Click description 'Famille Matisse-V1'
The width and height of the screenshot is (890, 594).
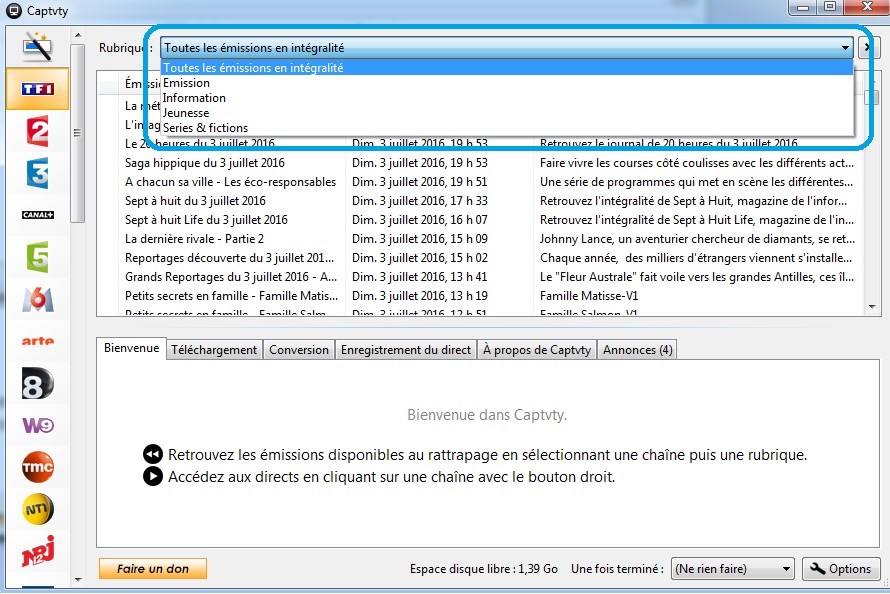589,296
